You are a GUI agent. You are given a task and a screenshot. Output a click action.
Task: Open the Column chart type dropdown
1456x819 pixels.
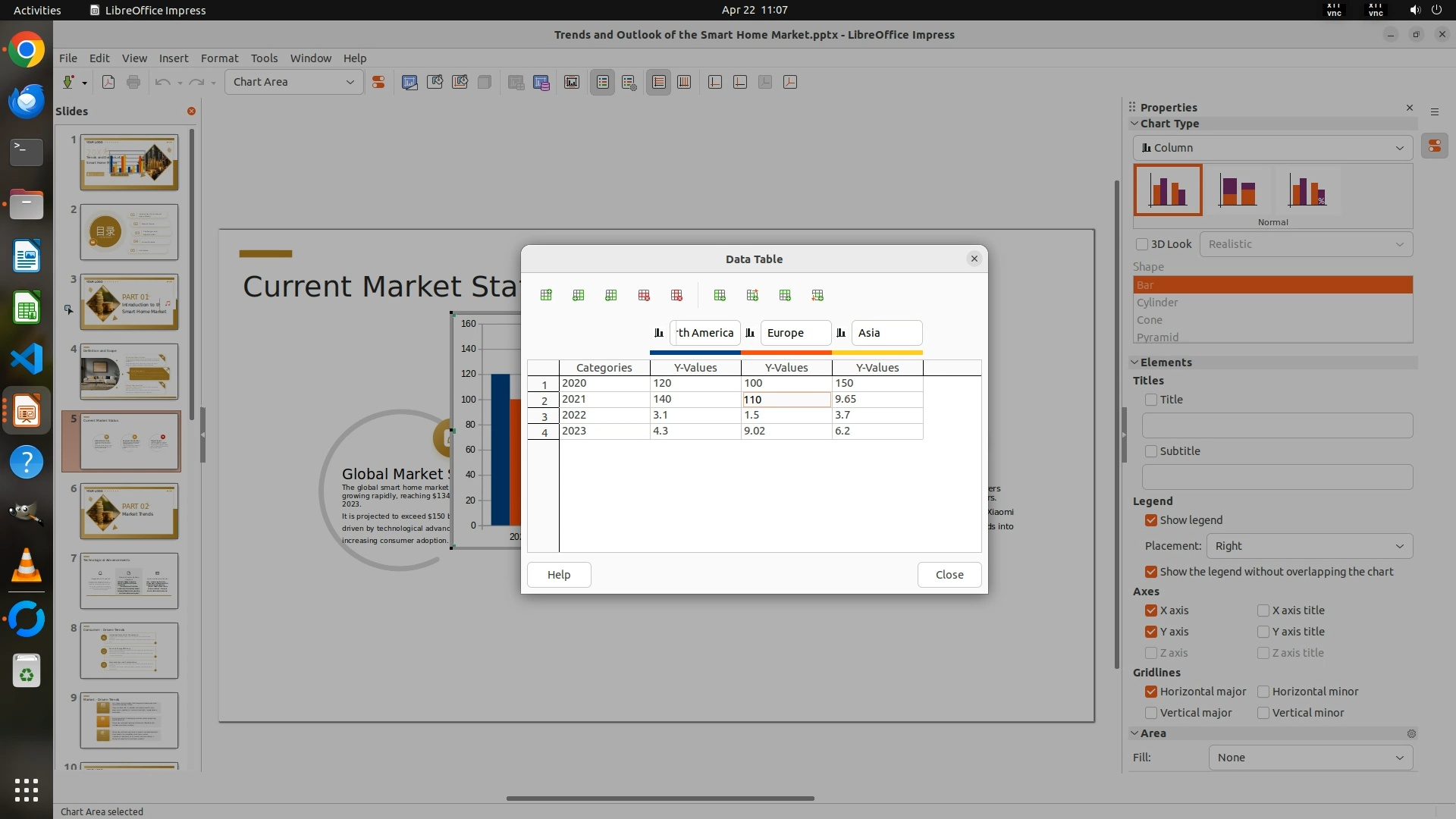click(x=1272, y=148)
